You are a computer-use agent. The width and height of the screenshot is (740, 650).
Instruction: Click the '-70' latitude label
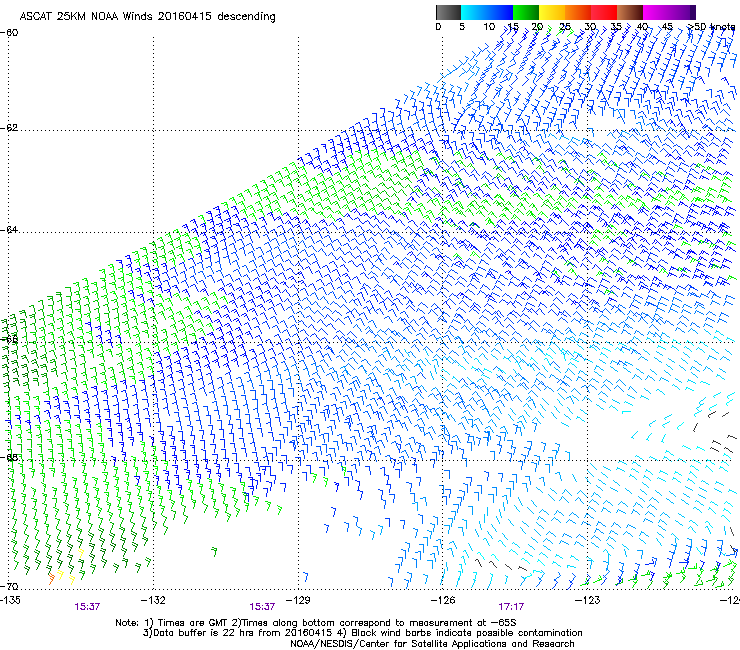pyautogui.click(x=9, y=586)
